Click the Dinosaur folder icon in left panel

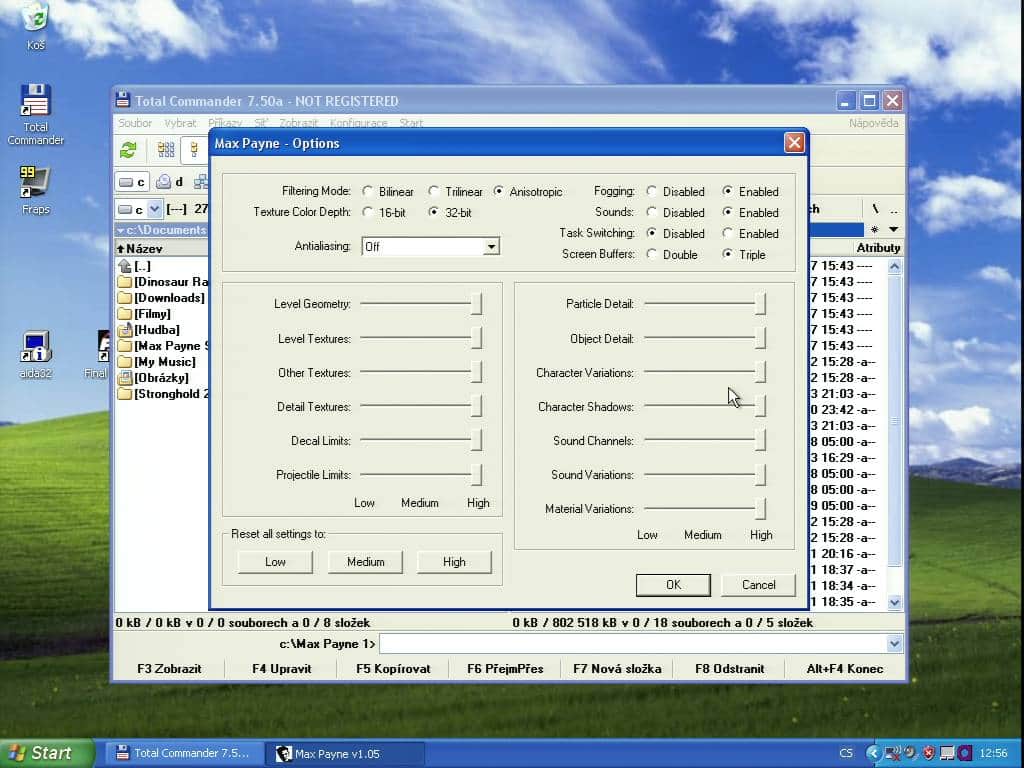point(125,282)
